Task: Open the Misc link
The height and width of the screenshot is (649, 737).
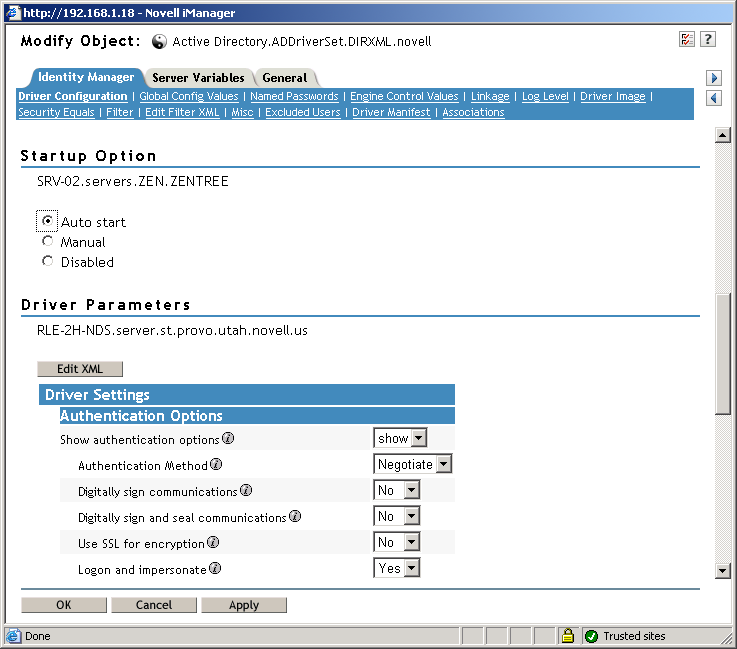Action: click(x=243, y=112)
